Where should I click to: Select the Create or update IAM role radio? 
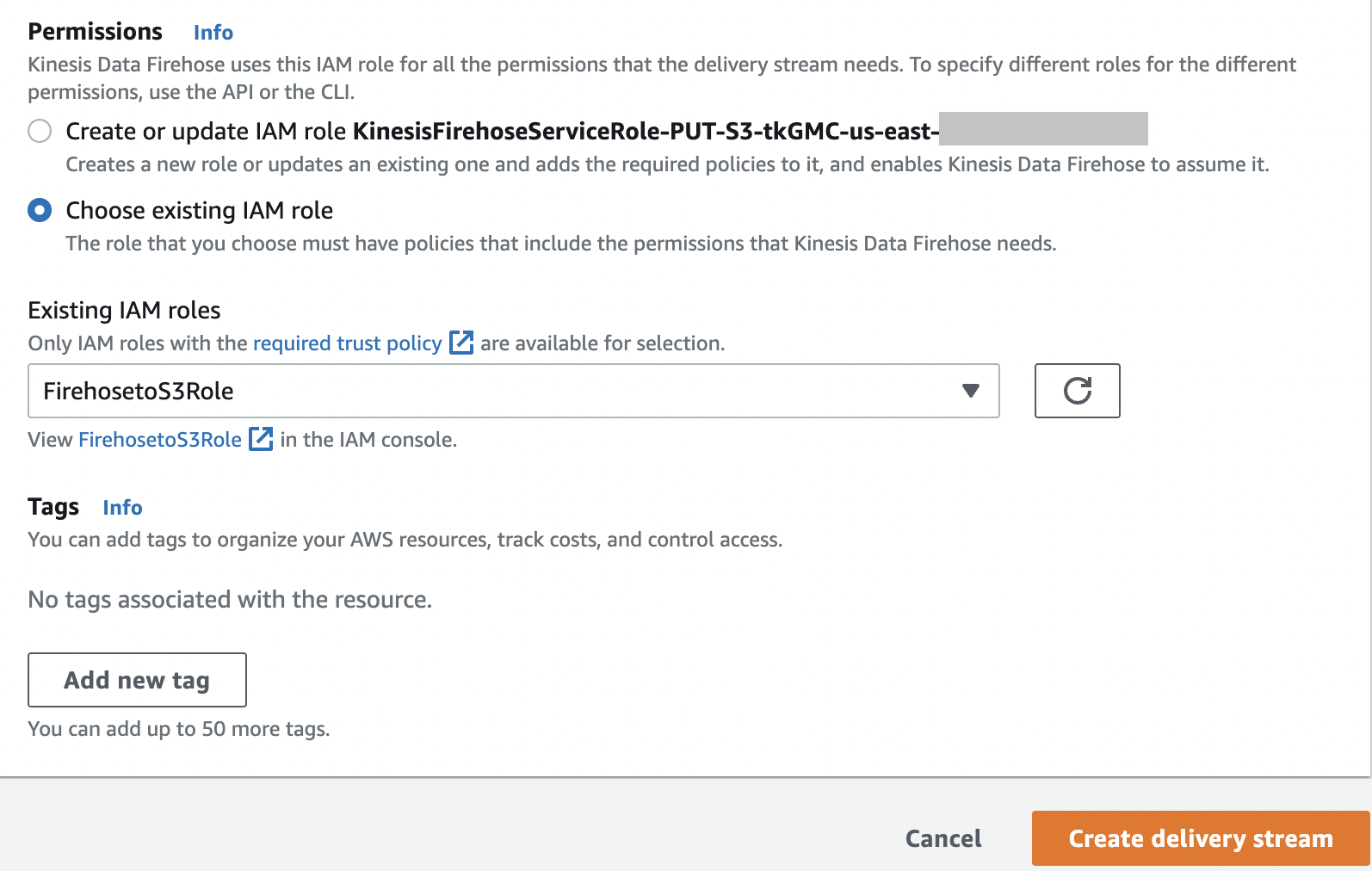[x=40, y=131]
